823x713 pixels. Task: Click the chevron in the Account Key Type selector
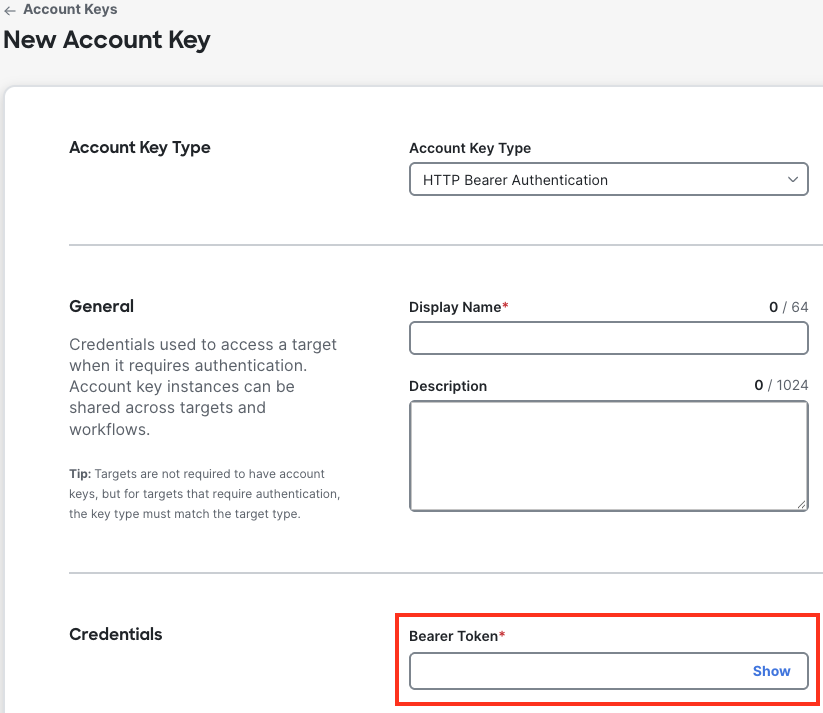coord(793,180)
